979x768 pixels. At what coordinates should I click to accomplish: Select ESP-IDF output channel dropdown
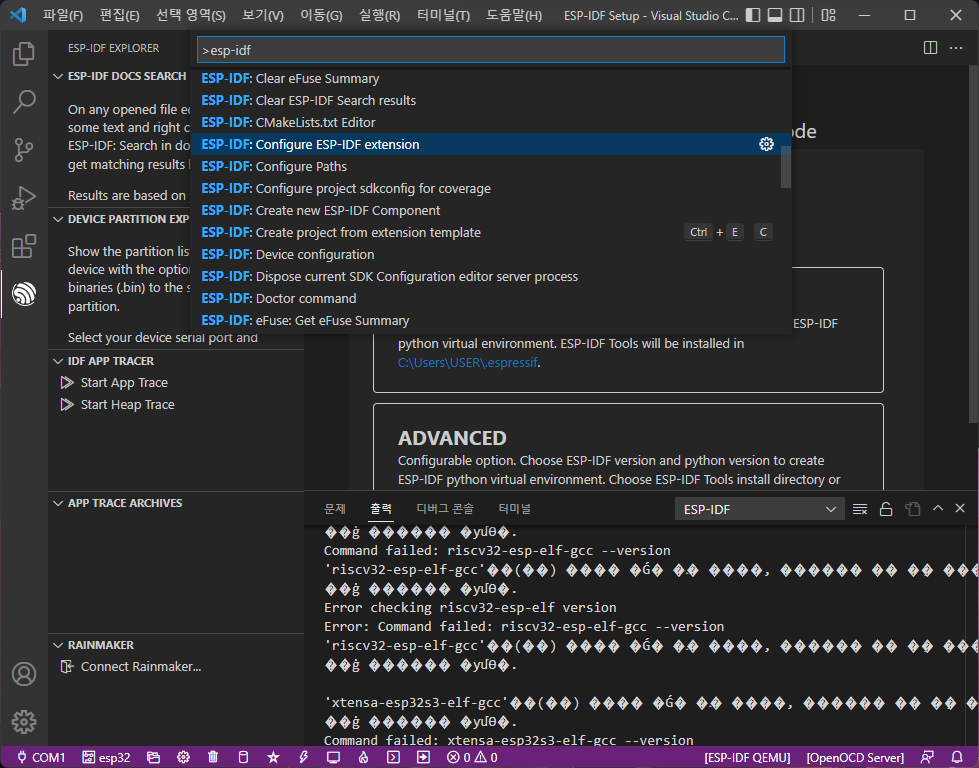coord(759,510)
